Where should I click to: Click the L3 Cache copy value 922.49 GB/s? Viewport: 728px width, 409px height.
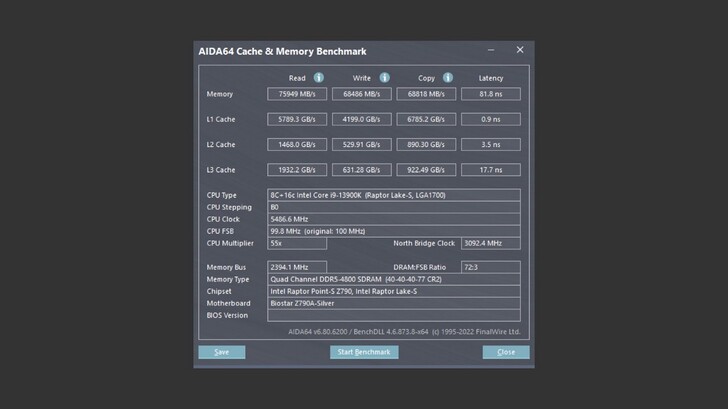426,170
